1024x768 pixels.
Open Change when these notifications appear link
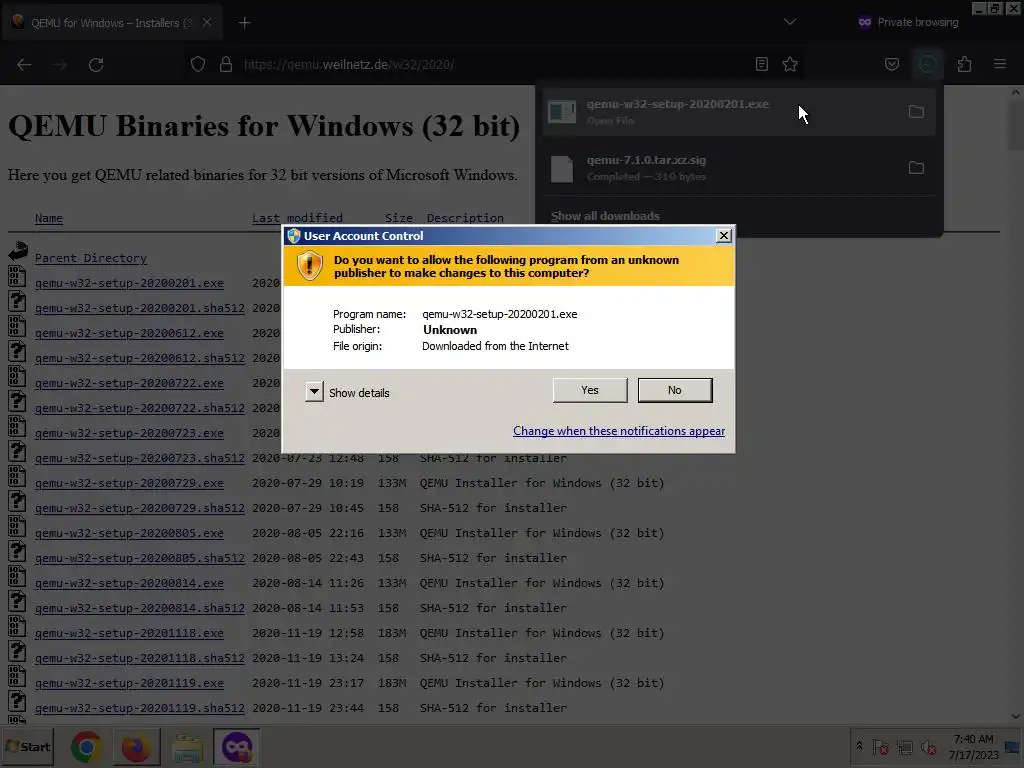coord(618,431)
